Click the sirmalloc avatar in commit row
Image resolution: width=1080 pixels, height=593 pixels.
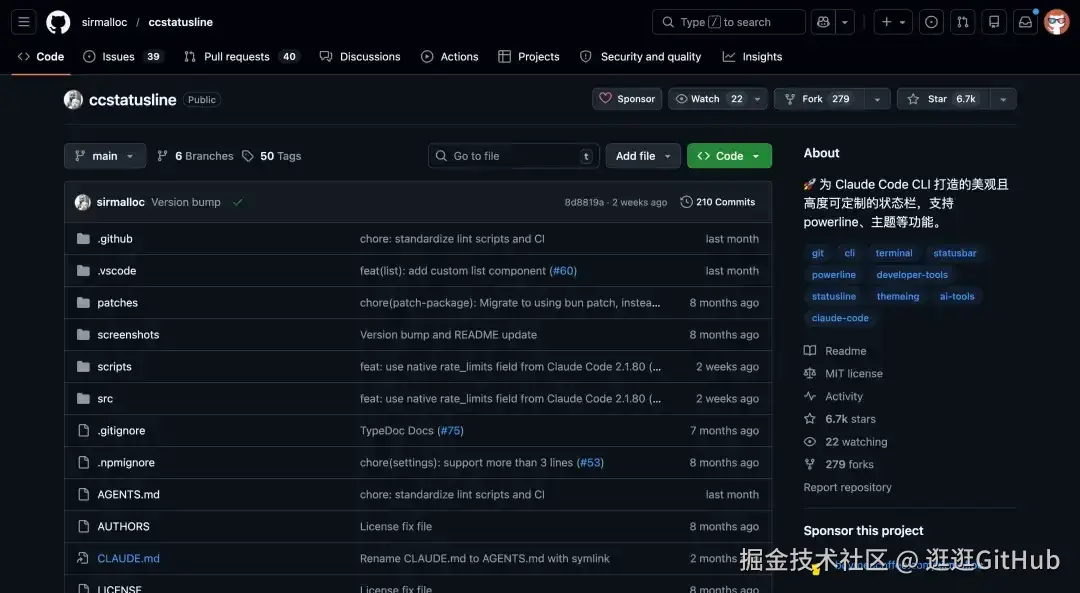point(83,202)
